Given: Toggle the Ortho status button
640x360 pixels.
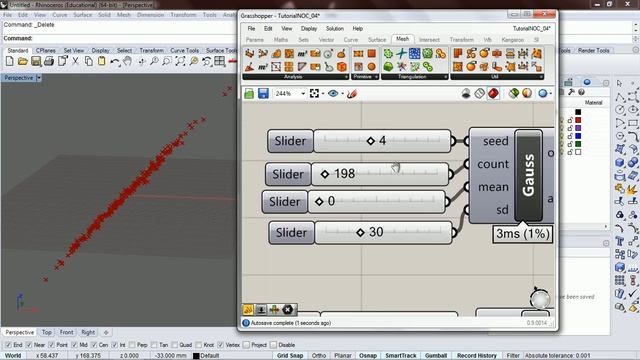Looking at the screenshot, I should click(319, 356).
